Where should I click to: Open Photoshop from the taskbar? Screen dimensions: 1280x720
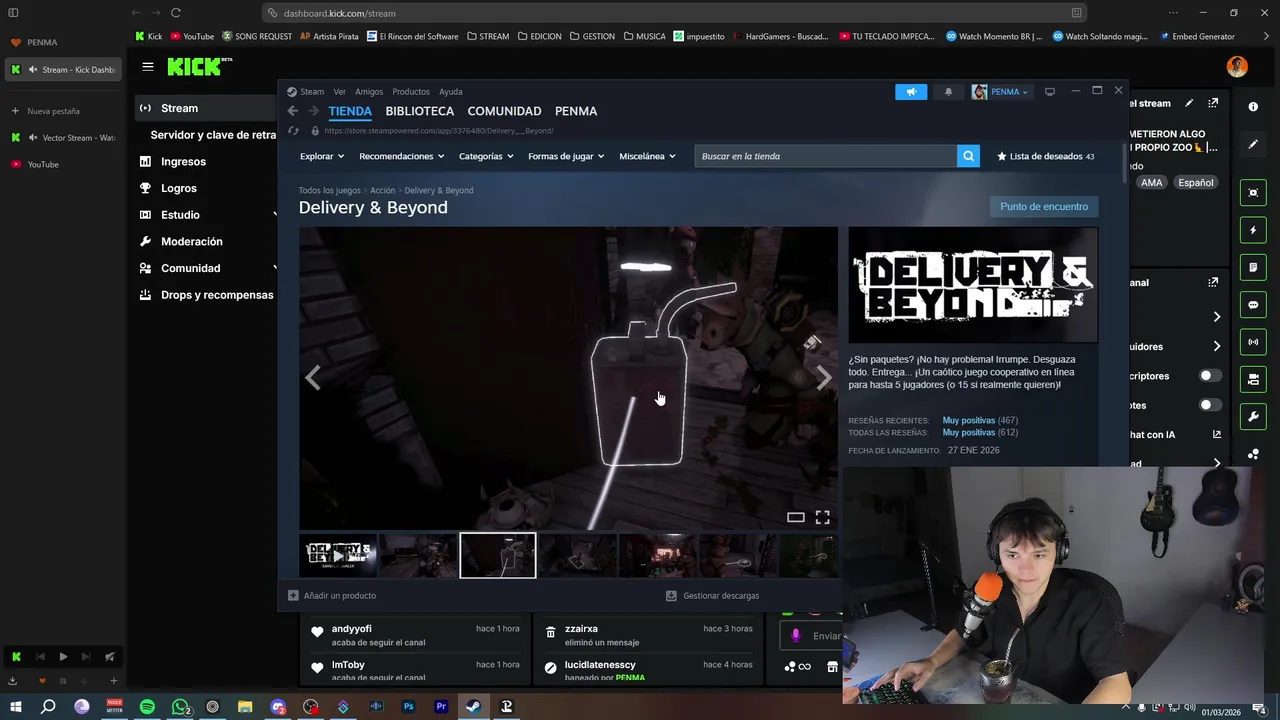[x=408, y=707]
